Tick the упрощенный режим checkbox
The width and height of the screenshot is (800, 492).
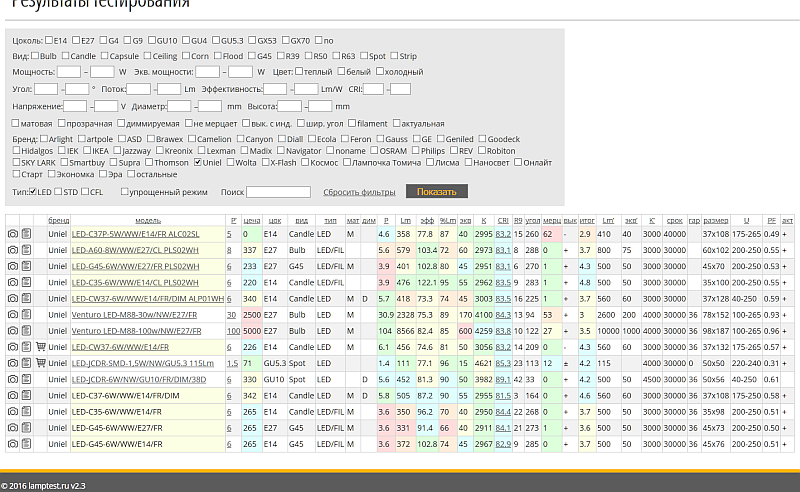(124, 191)
